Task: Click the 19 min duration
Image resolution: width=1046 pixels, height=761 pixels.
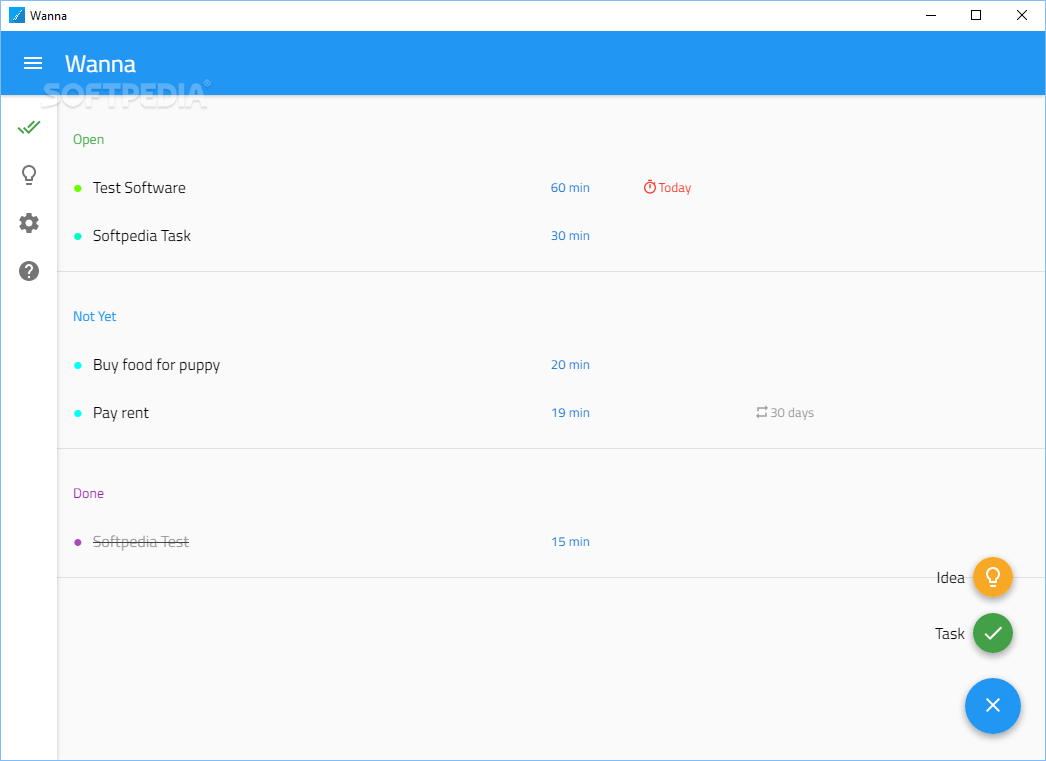Action: (x=570, y=412)
